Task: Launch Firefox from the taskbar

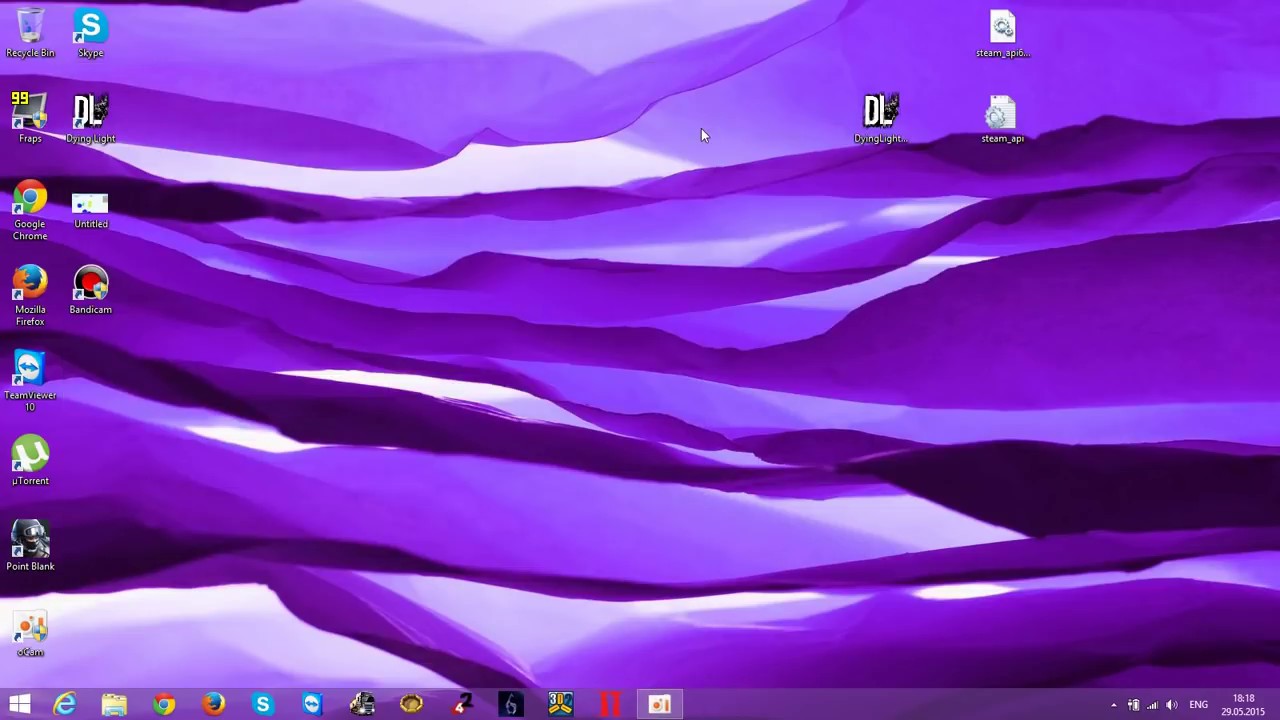Action: coord(213,705)
